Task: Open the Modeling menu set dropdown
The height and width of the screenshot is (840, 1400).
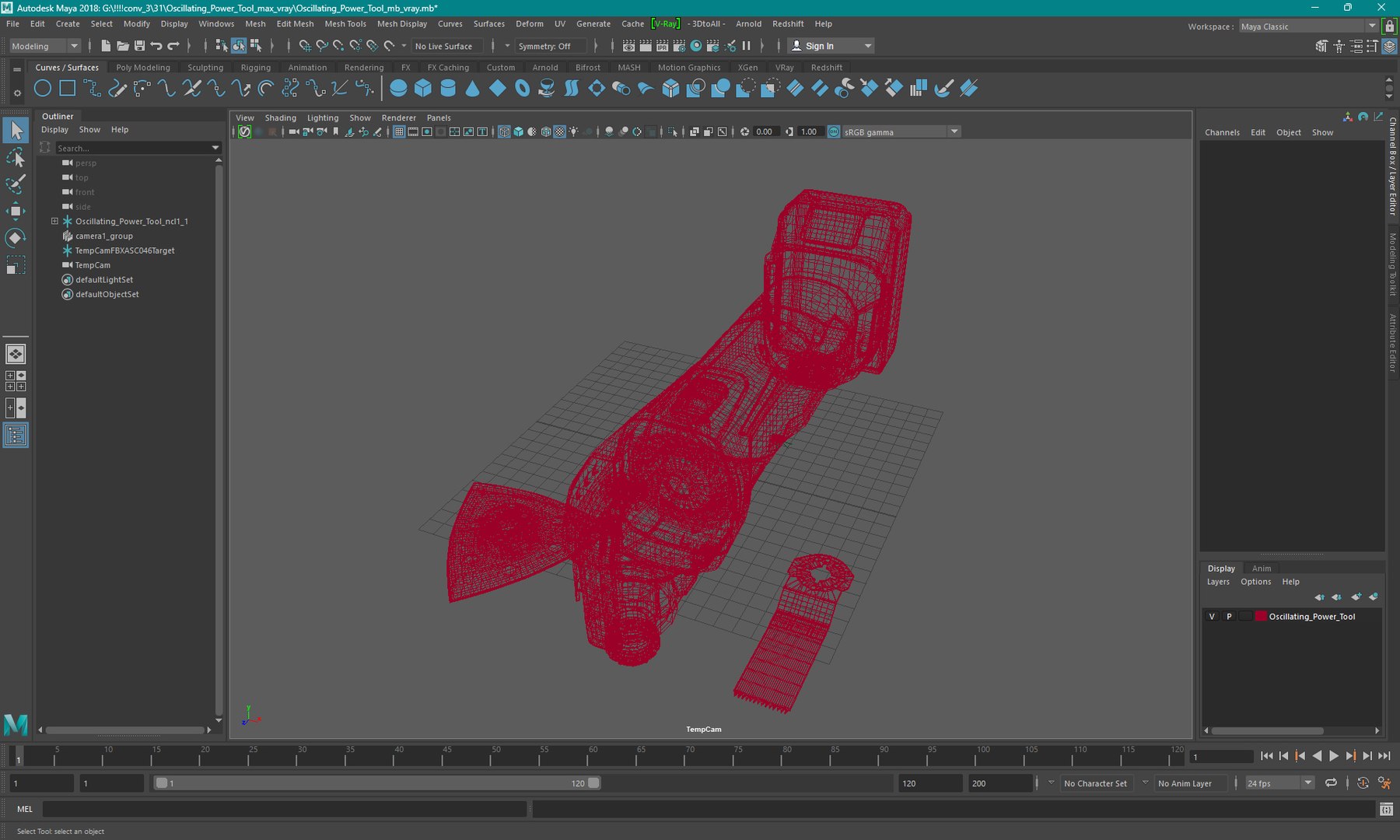Action: click(x=44, y=46)
